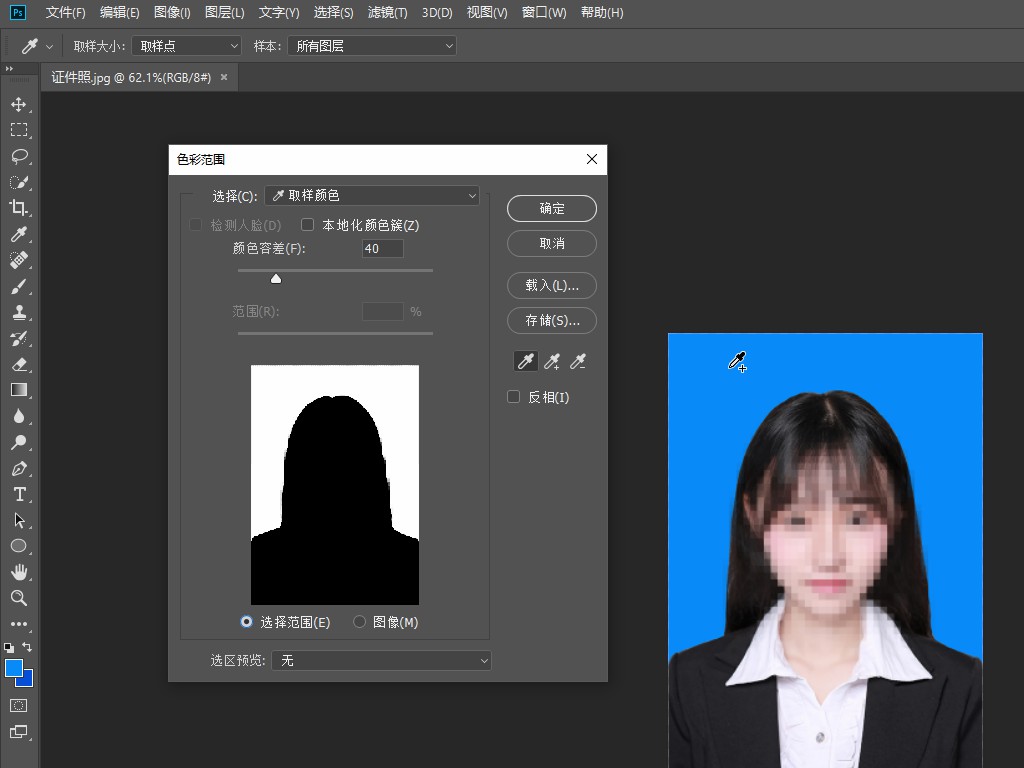Select the Horizontal Type tool
The image size is (1024, 768).
pyautogui.click(x=18, y=494)
